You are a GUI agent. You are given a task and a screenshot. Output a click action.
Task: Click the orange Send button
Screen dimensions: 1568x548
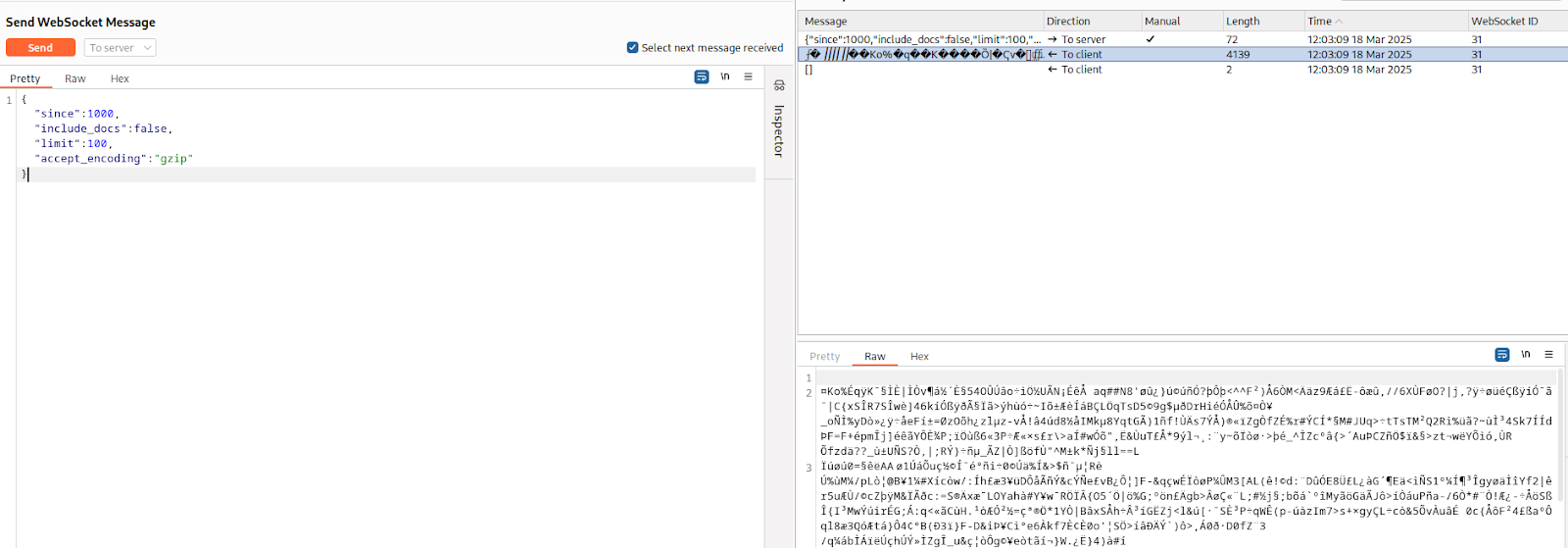coord(40,47)
